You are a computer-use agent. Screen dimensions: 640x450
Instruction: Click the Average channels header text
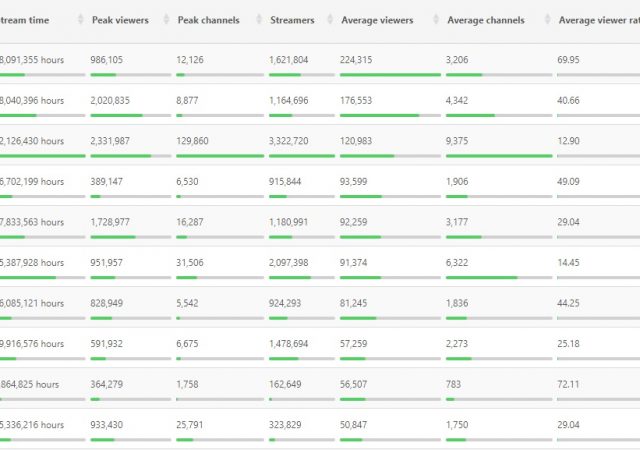click(x=485, y=20)
